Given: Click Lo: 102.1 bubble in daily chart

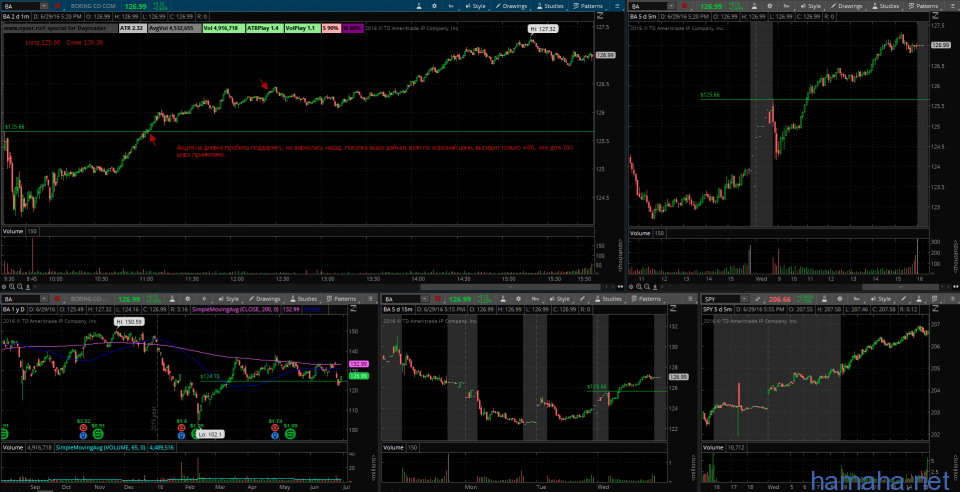Looking at the screenshot, I should point(211,434).
